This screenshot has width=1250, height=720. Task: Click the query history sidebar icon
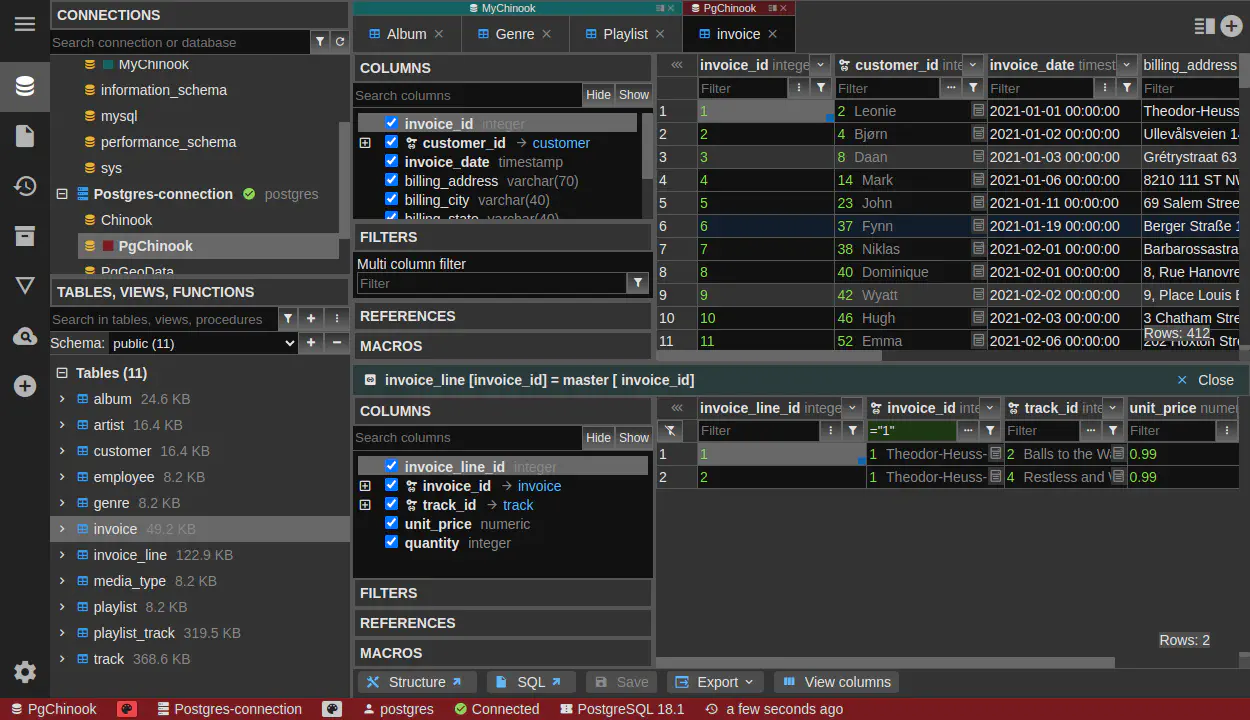(x=25, y=186)
